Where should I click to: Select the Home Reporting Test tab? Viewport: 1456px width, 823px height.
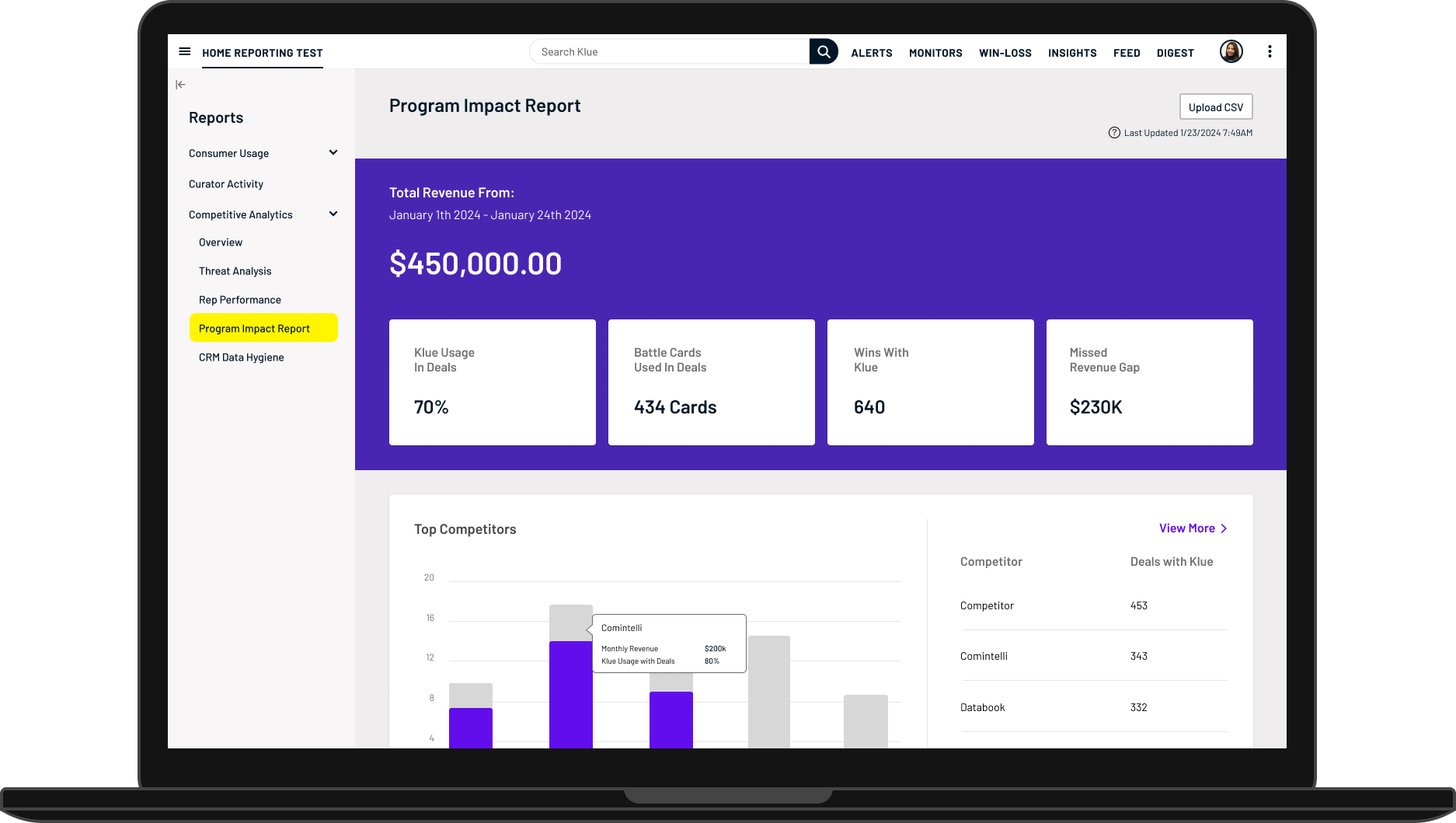coord(263,53)
